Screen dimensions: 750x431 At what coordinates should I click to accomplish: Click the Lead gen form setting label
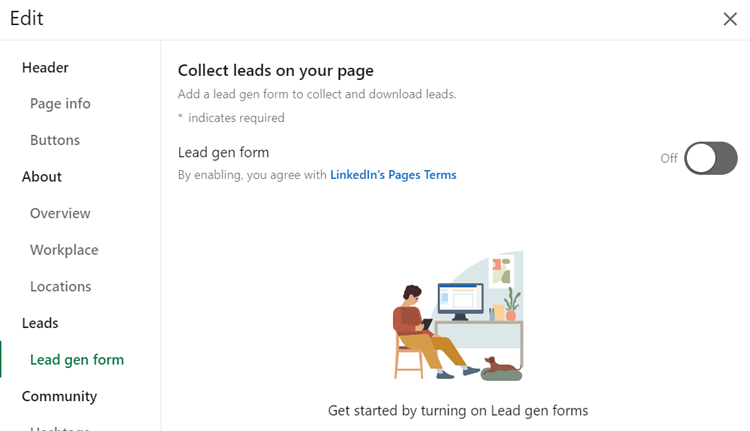tap(223, 152)
